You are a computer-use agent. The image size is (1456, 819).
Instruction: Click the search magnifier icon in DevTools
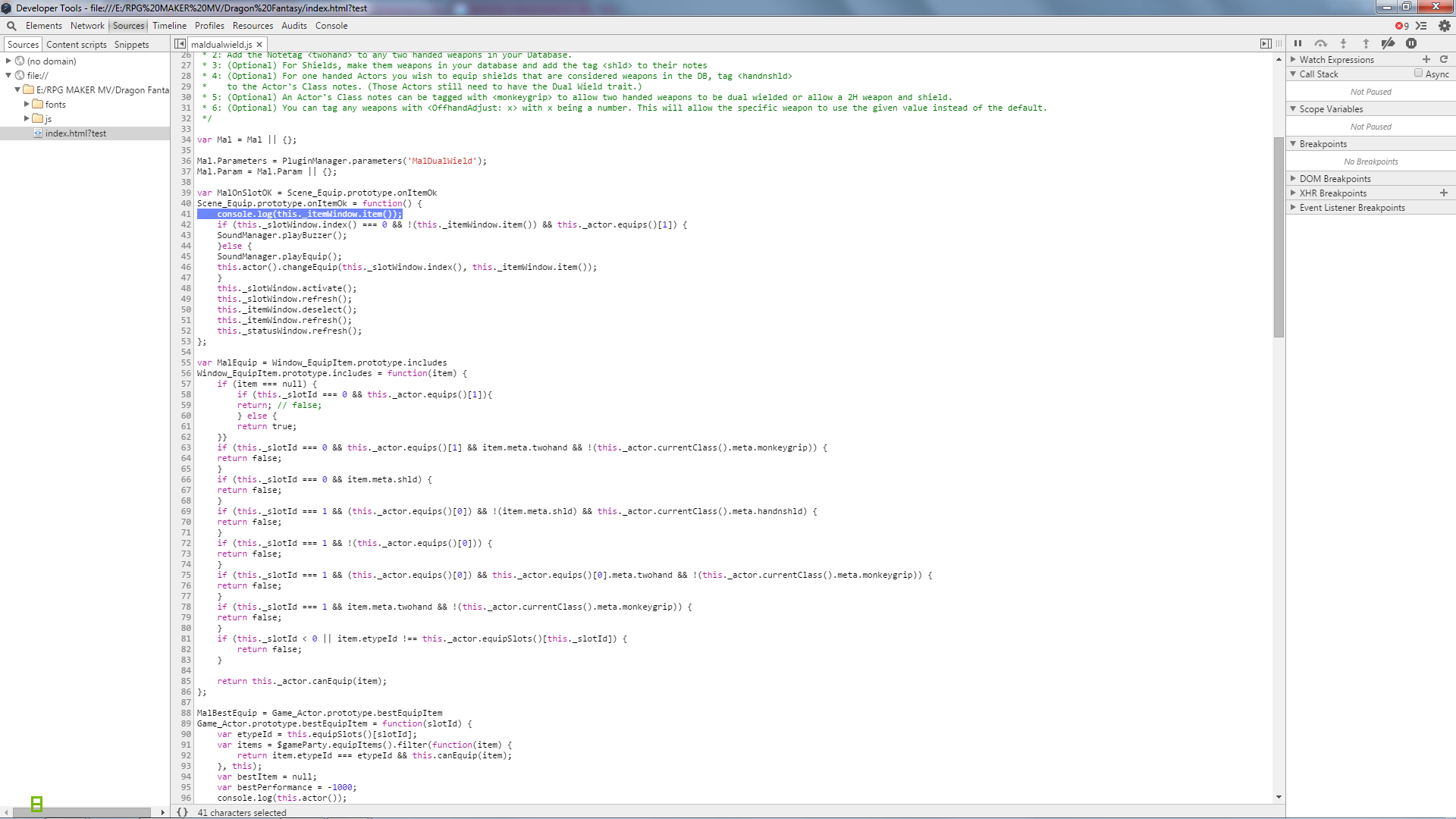pos(11,26)
